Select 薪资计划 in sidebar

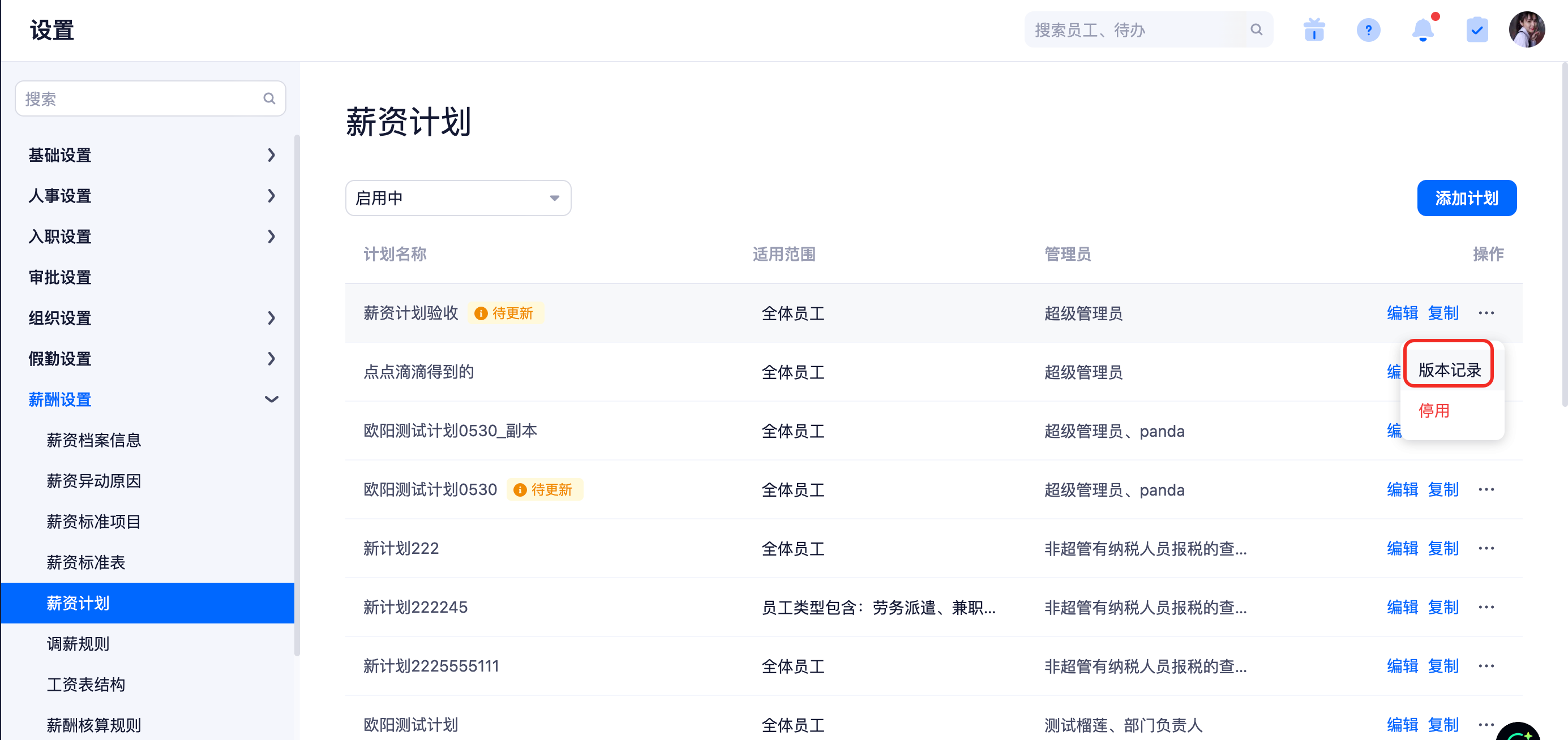[147, 603]
